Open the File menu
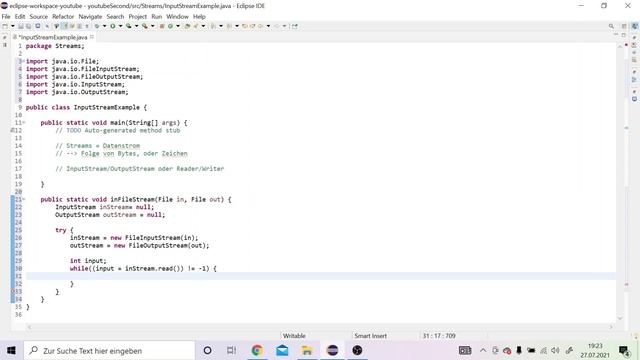 [x=6, y=16]
